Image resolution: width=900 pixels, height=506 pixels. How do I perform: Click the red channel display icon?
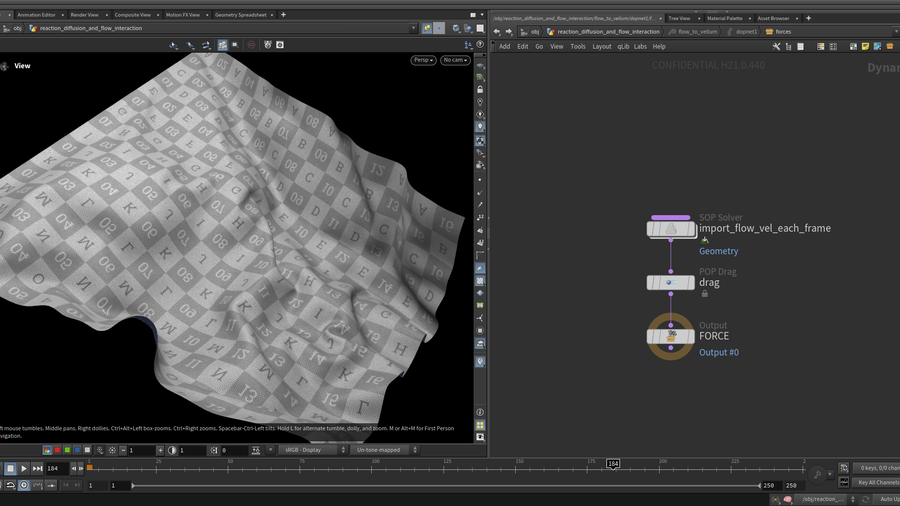57,451
